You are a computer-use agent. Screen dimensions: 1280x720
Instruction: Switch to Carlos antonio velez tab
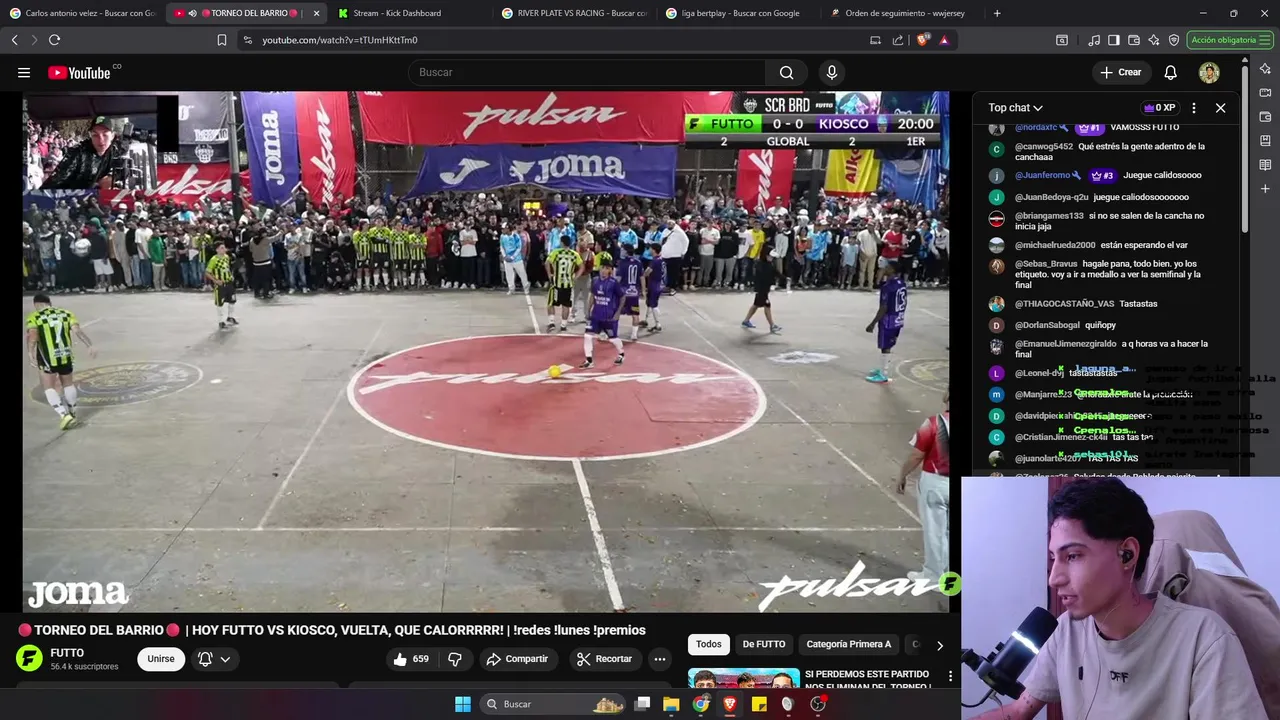pos(83,13)
